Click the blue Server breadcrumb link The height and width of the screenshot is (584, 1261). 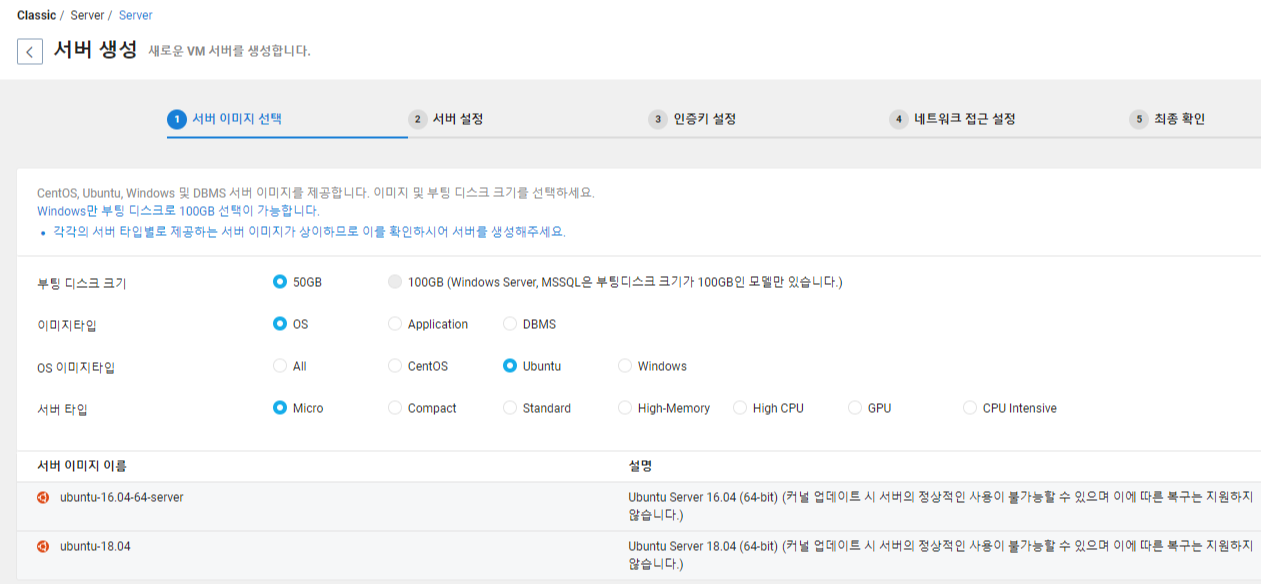[x=136, y=15]
